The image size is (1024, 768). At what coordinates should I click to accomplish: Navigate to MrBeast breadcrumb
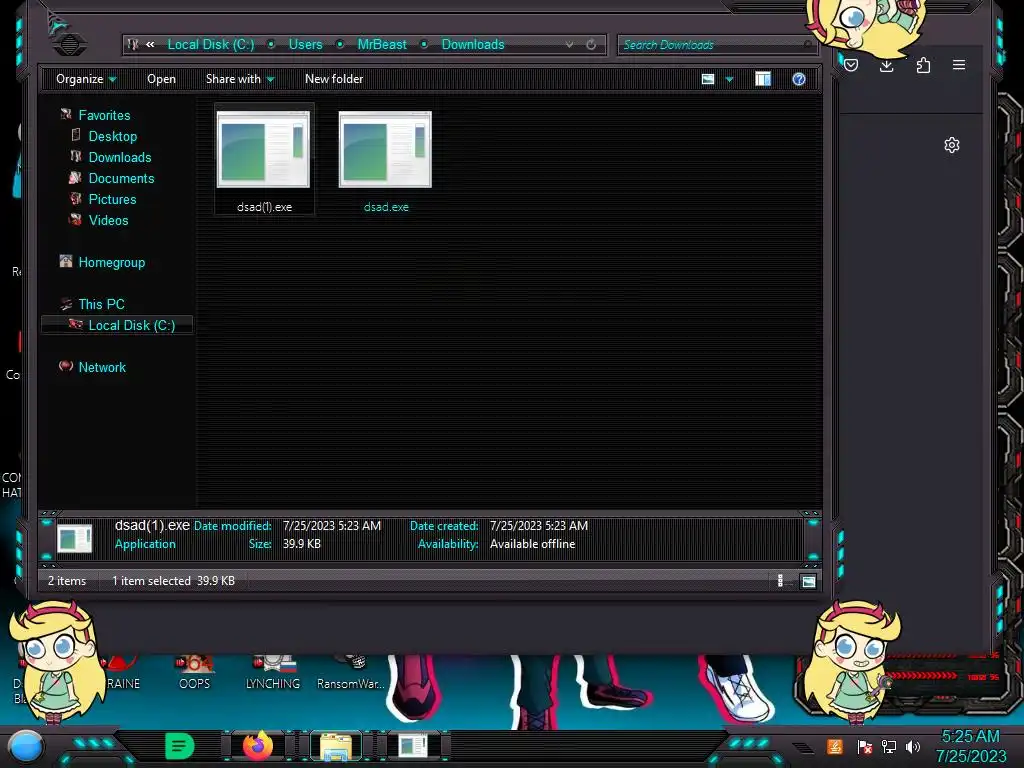point(382,44)
